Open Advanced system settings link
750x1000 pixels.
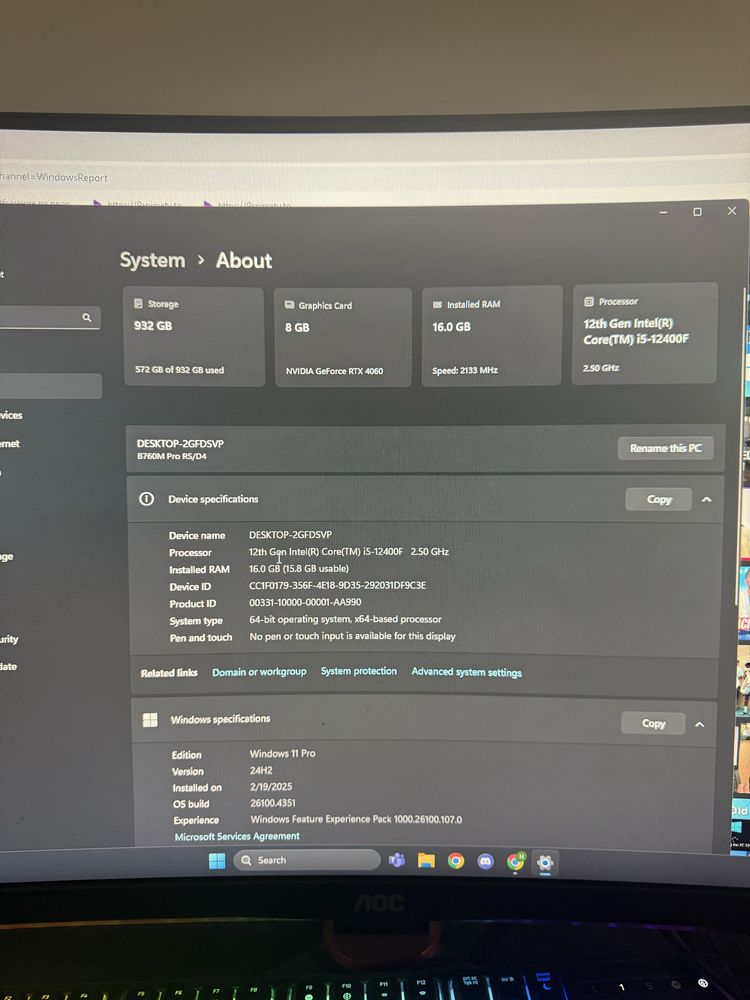coord(466,672)
